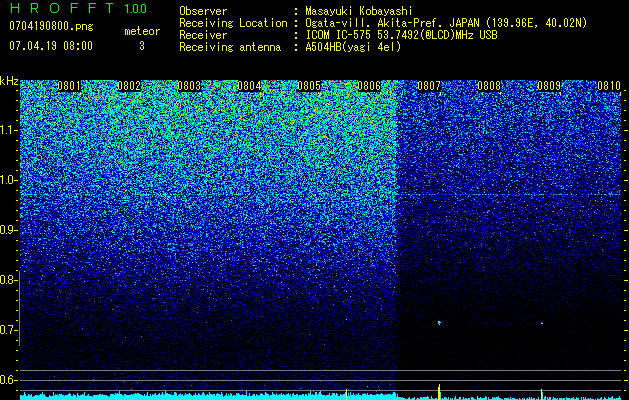629x400 pixels.
Task: Click the Ogata-vill. Akita-Pref. JAPAN receiving location
Action: 446,23
